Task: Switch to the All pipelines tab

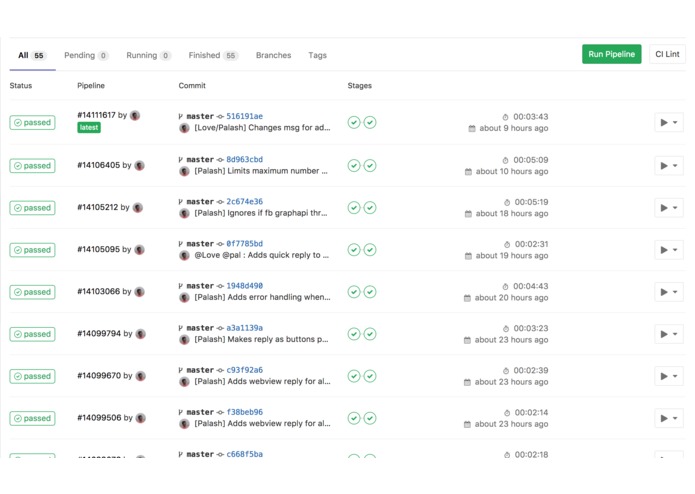Action: click(x=32, y=55)
